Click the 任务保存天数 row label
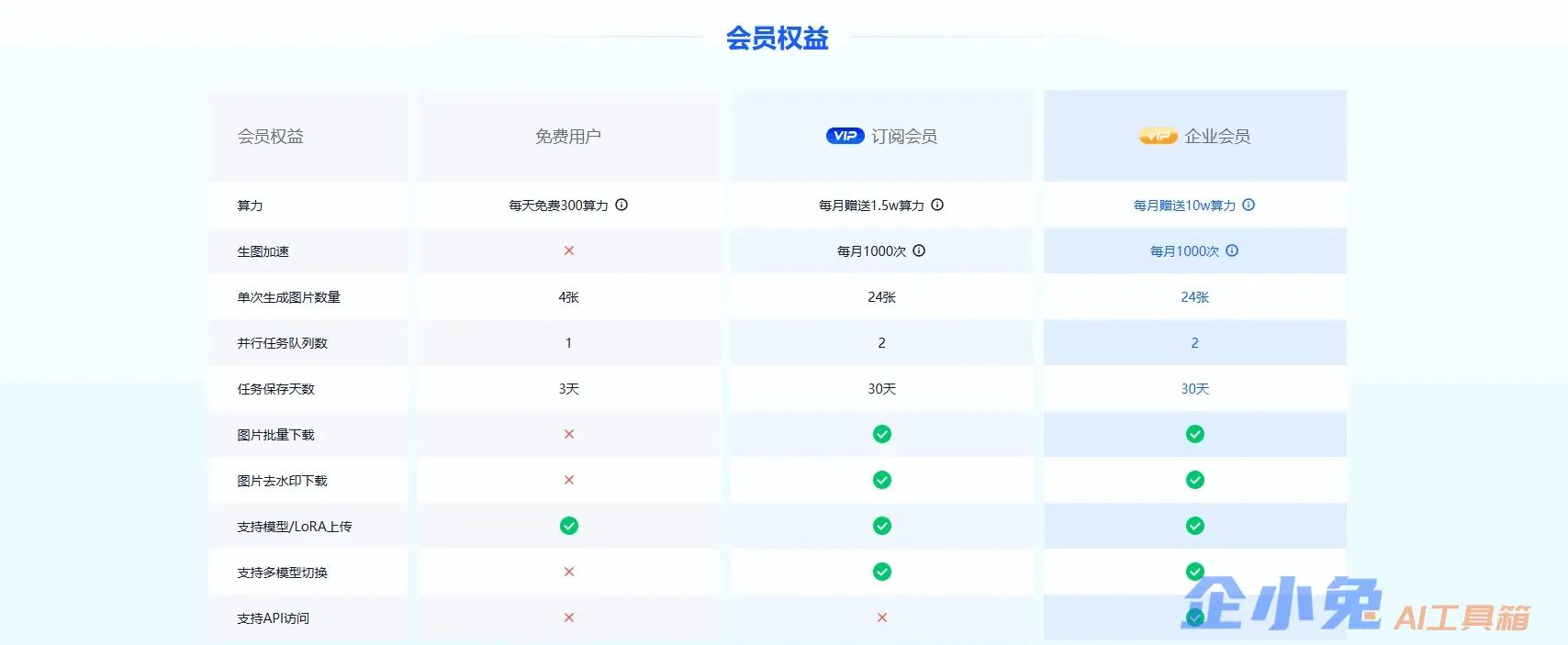Viewport: 1568px width, 645px height. click(275, 389)
